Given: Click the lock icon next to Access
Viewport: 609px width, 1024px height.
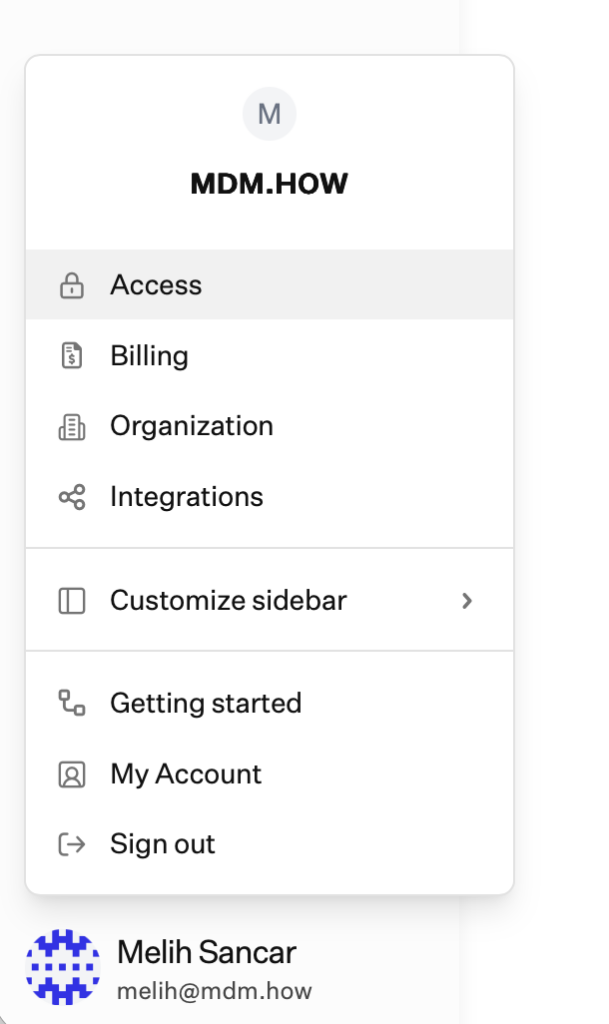Looking at the screenshot, I should [x=72, y=285].
